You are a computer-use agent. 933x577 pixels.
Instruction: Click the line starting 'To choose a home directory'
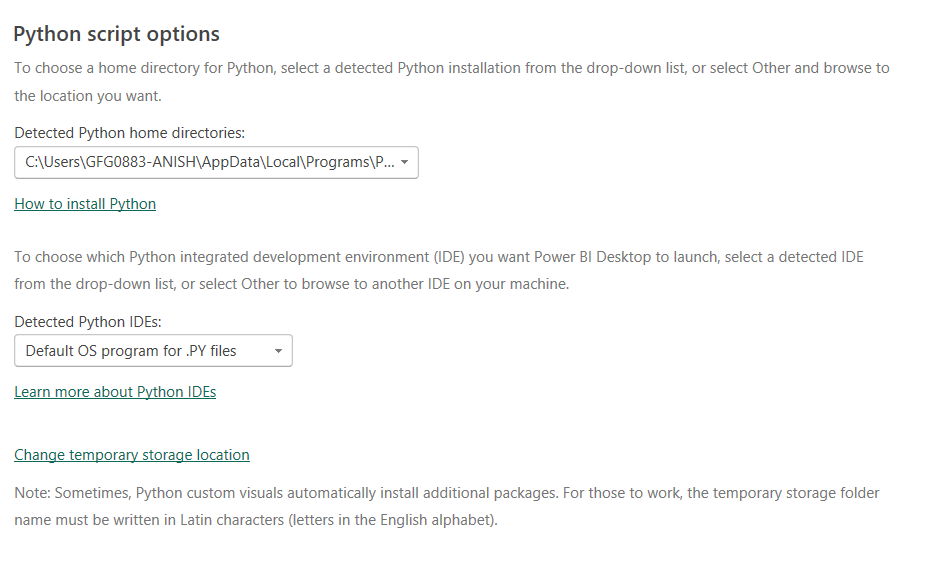[451, 68]
